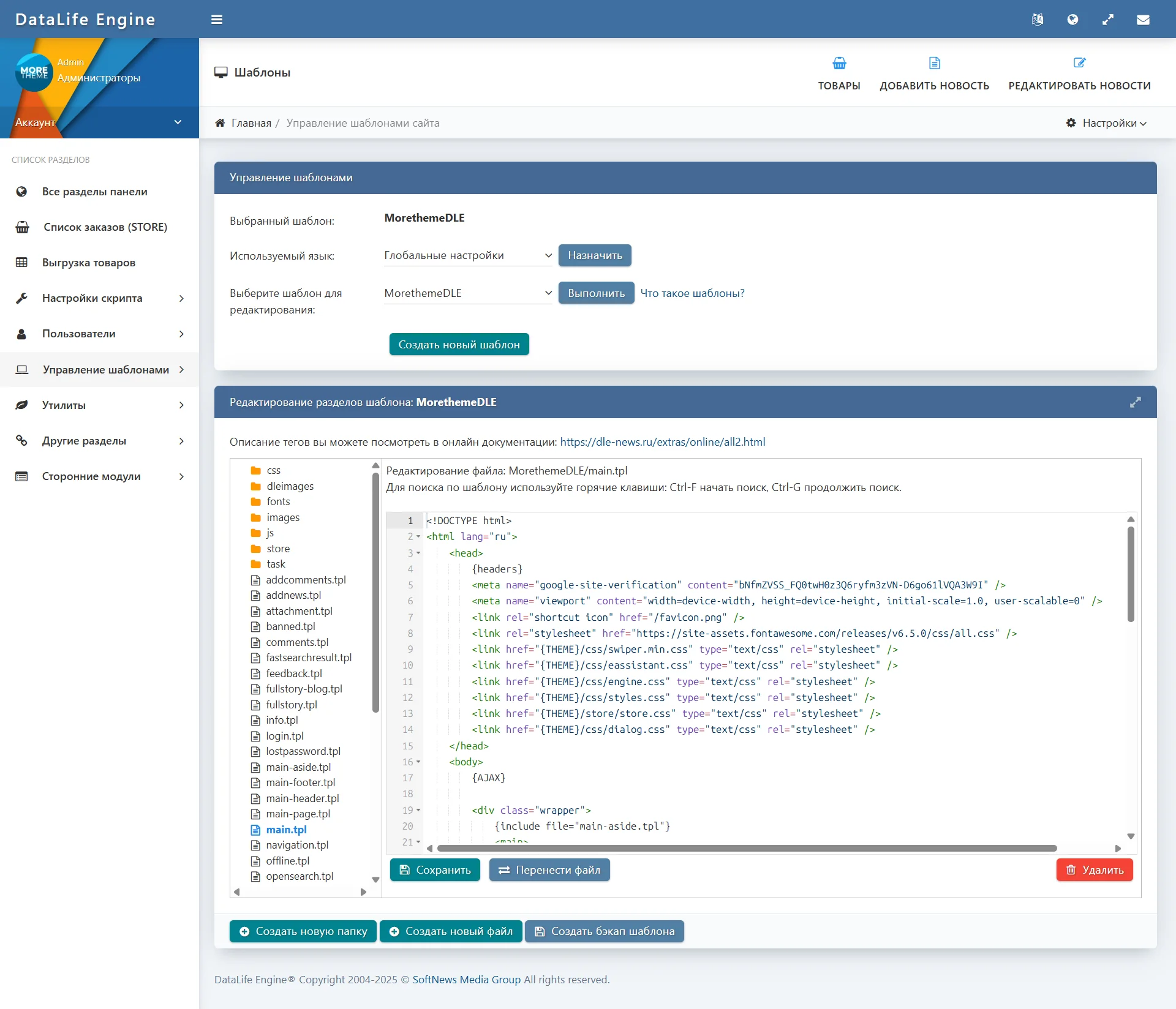Expand the template editor panel with arrows icon
Screen dimensions: 1176x1009
1135,402
